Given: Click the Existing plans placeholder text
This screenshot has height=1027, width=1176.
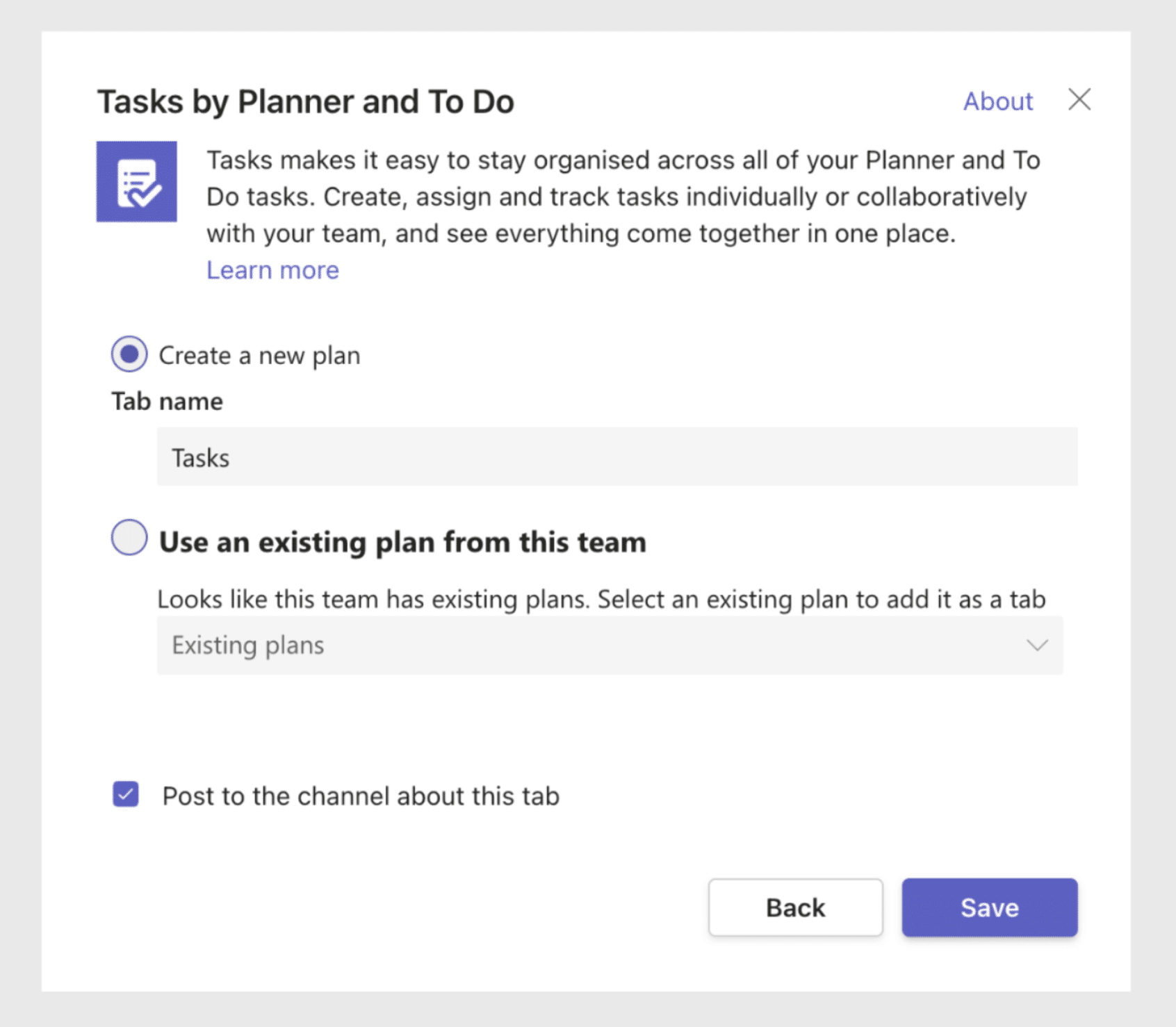Looking at the screenshot, I should [x=247, y=646].
